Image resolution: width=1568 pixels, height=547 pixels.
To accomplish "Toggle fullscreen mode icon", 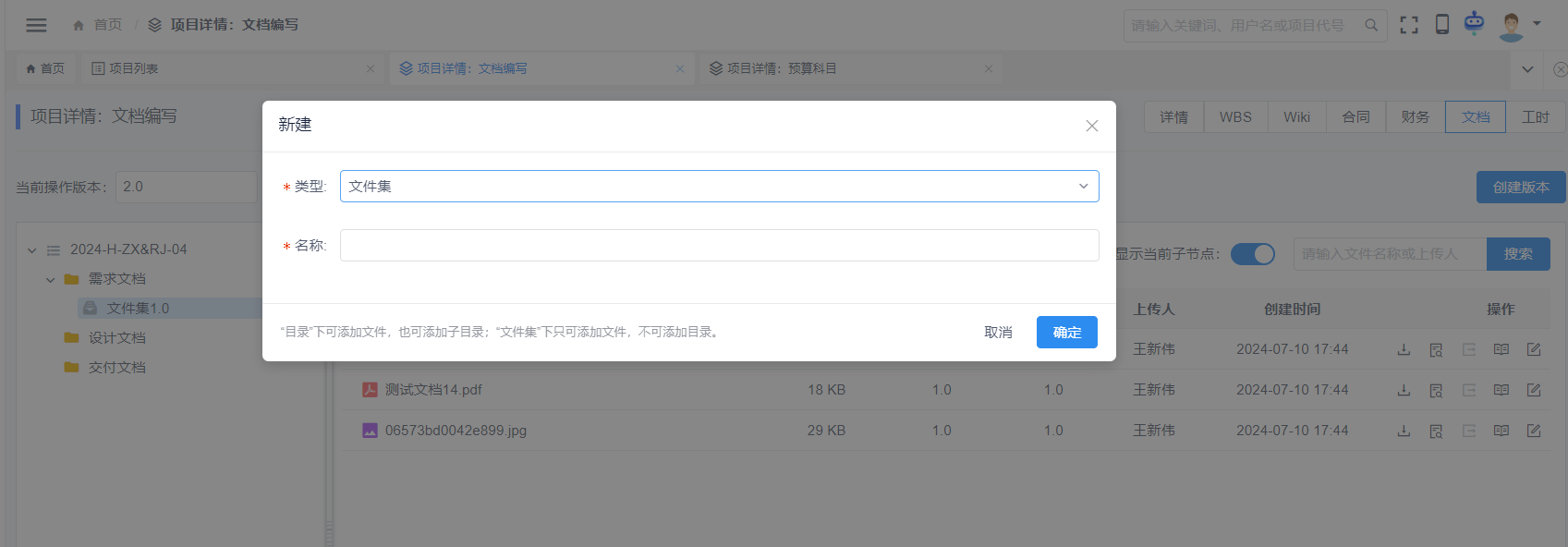I will coord(1408,25).
